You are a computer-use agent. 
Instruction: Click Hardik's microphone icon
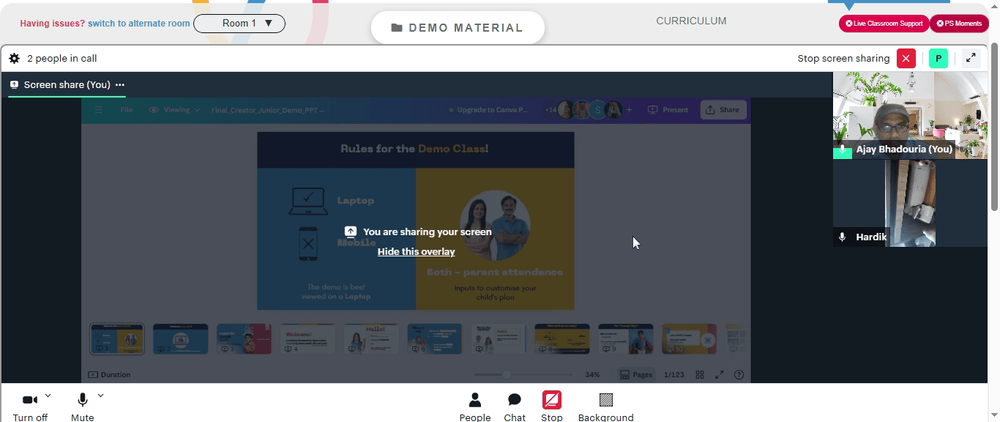coord(842,237)
